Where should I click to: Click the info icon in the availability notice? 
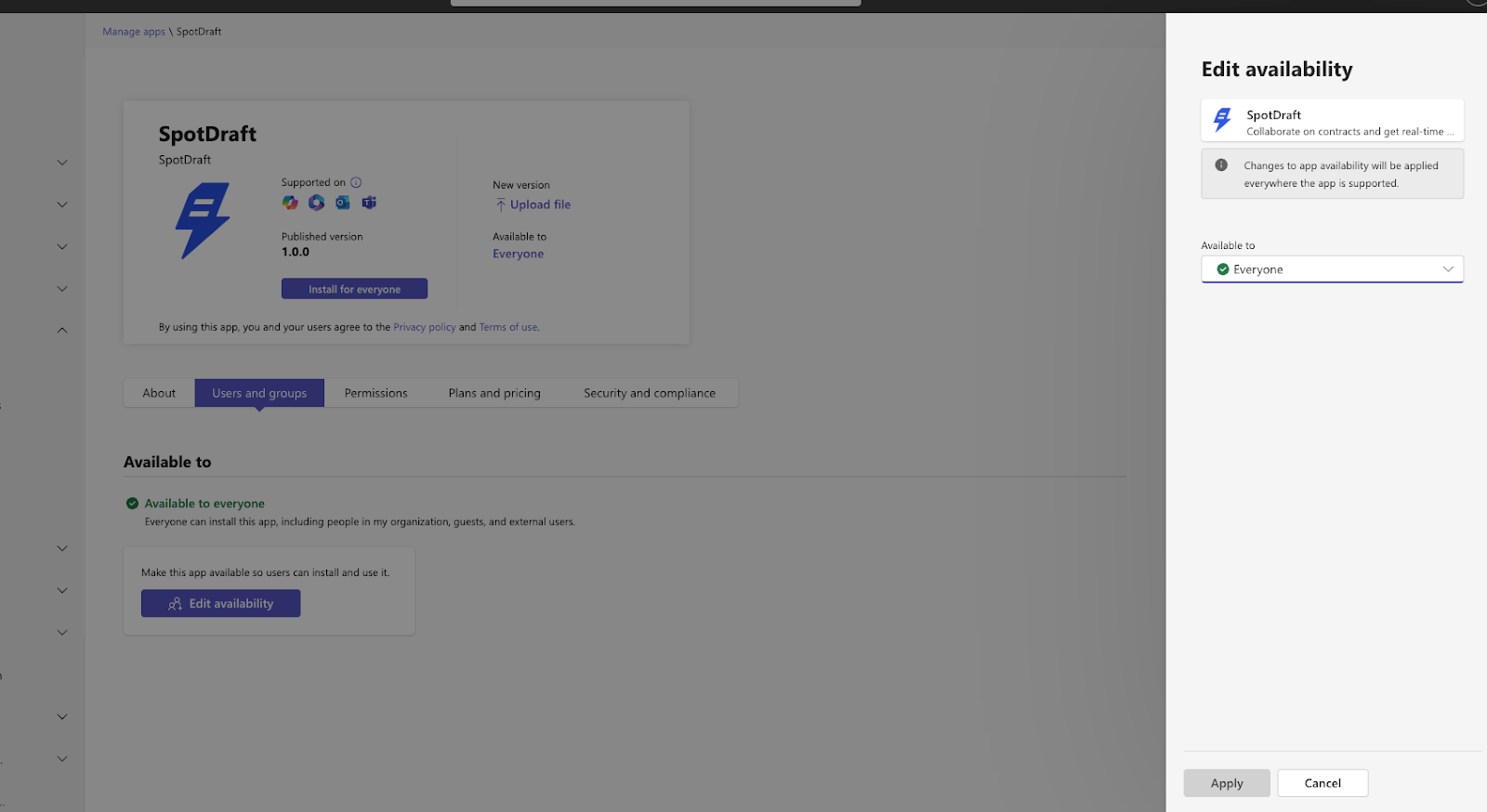[1221, 164]
